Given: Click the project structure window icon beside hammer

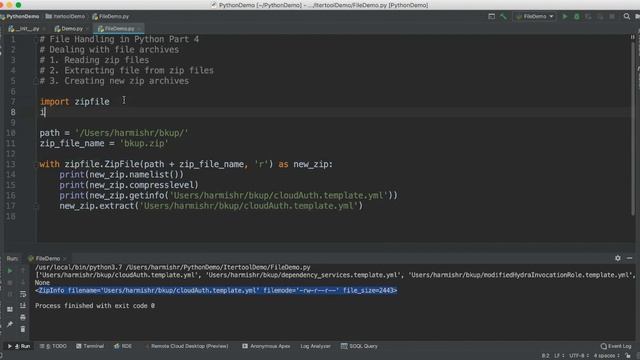Looking at the screenshot, I should (x=491, y=17).
